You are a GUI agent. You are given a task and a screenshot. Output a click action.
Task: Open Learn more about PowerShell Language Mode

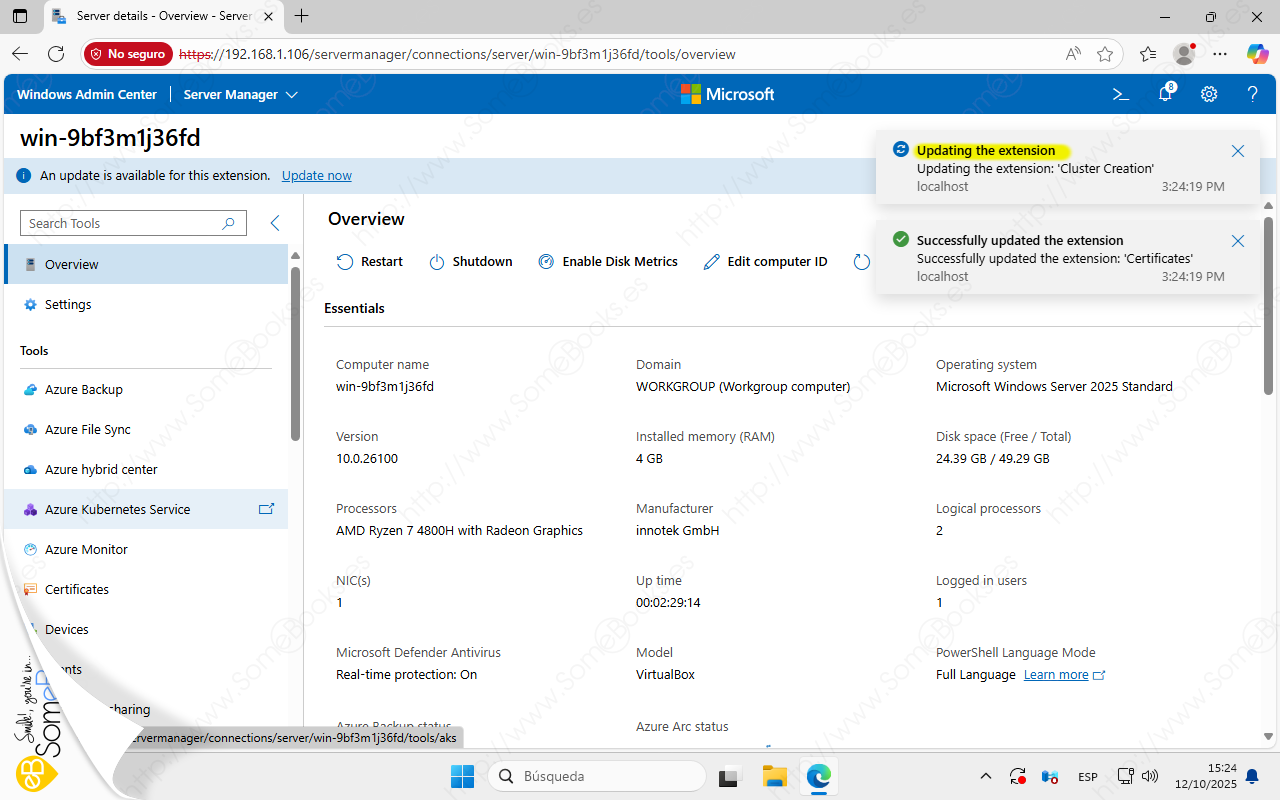click(x=1056, y=675)
